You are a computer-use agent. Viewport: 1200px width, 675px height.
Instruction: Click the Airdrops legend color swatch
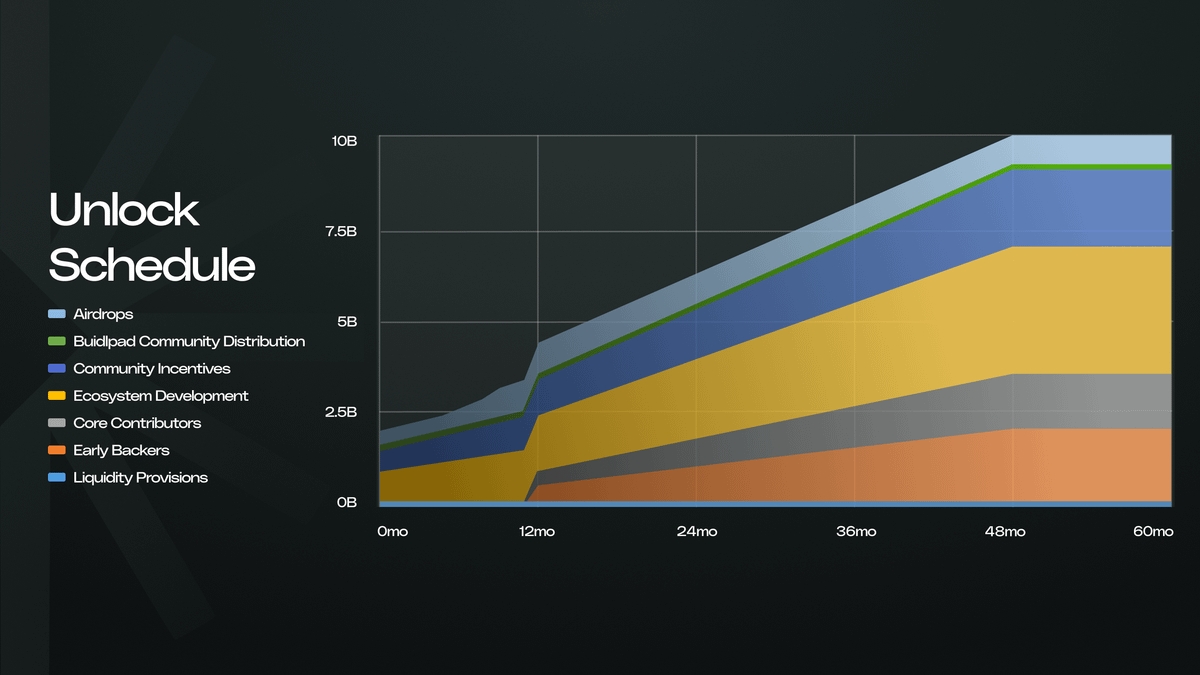tap(57, 315)
